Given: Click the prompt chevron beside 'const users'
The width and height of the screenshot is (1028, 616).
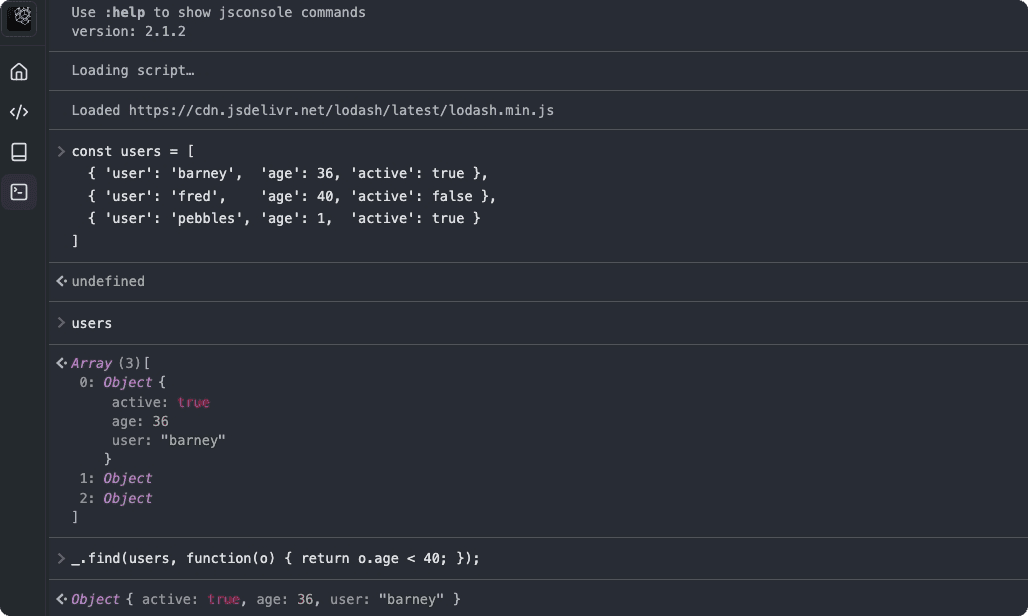Looking at the screenshot, I should coord(61,151).
